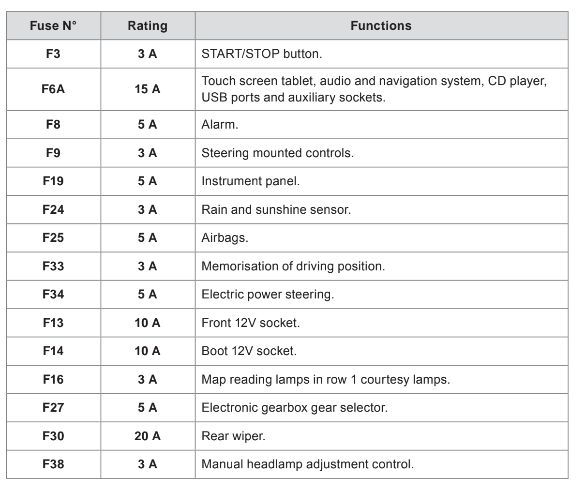Click Memorisation of driving position text
576x490 pixels.
293,266
